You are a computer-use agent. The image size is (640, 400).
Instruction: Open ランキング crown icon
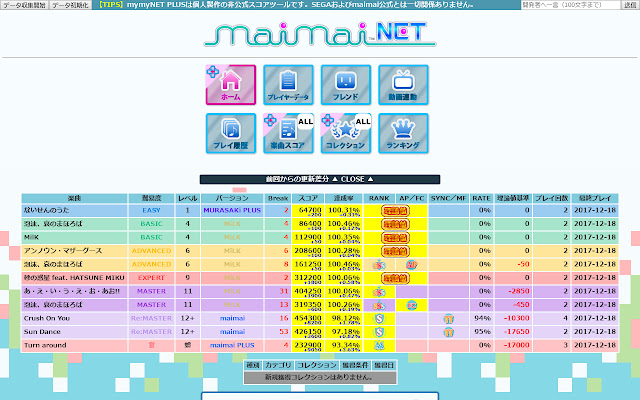tap(403, 133)
